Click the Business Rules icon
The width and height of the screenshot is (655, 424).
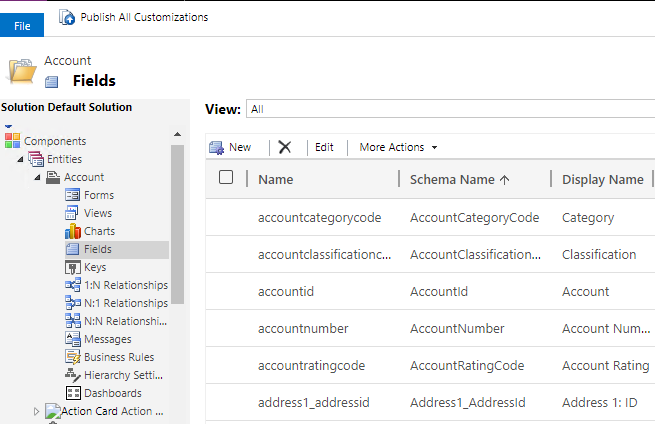pos(73,357)
